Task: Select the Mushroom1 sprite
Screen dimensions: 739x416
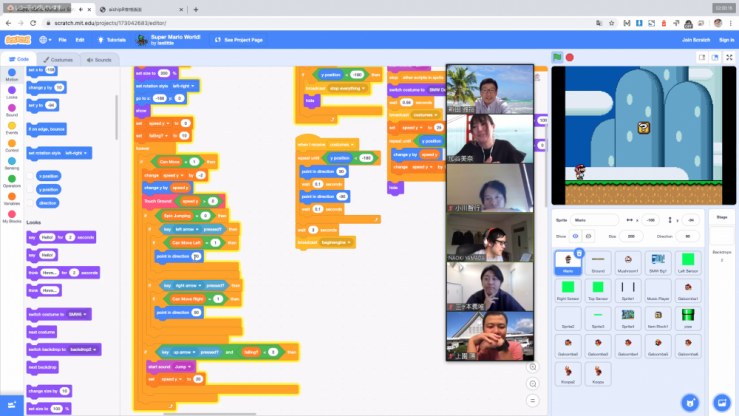Action: [628, 263]
